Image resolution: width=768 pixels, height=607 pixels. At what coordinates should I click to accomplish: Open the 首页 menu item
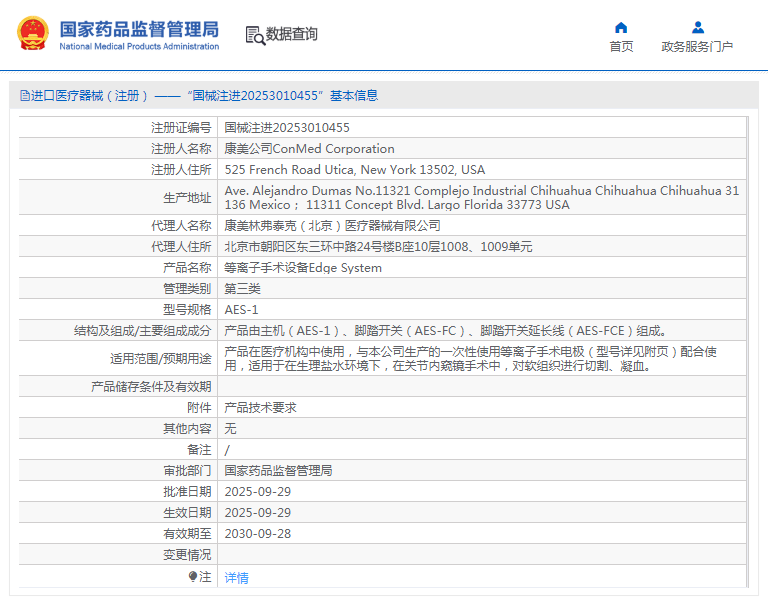click(621, 46)
